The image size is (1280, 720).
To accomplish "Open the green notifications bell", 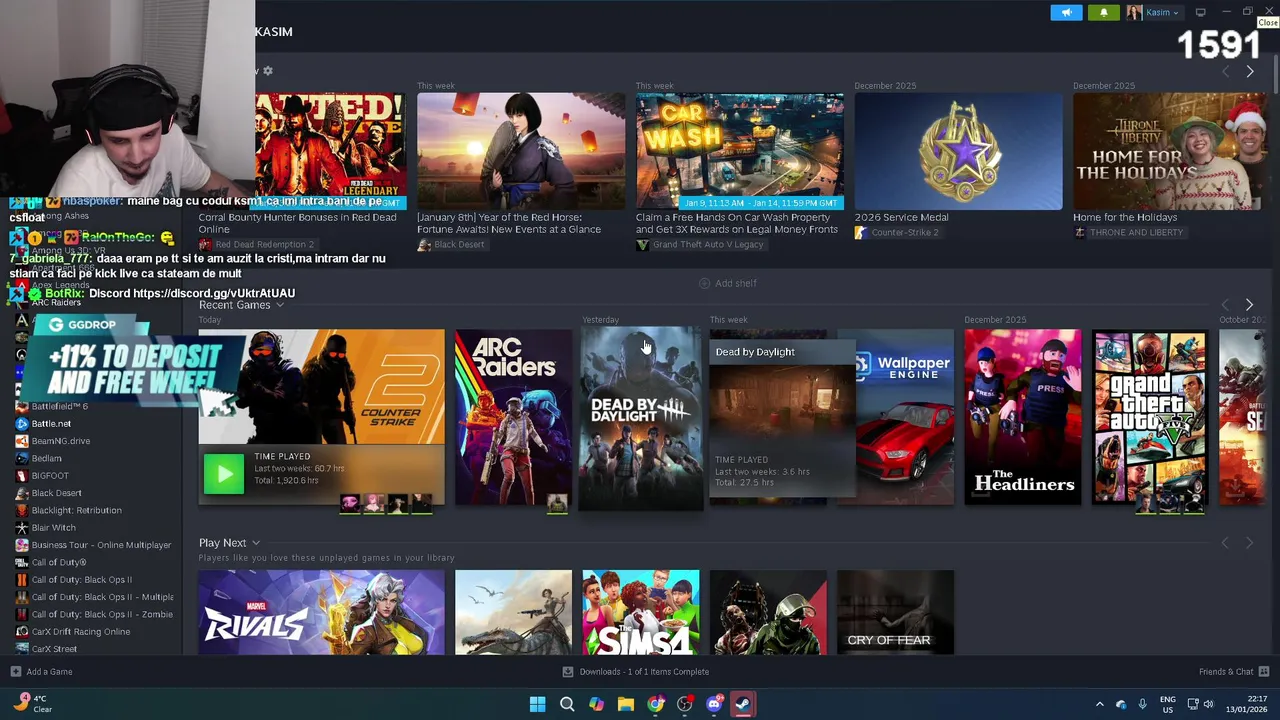I will point(1104,12).
